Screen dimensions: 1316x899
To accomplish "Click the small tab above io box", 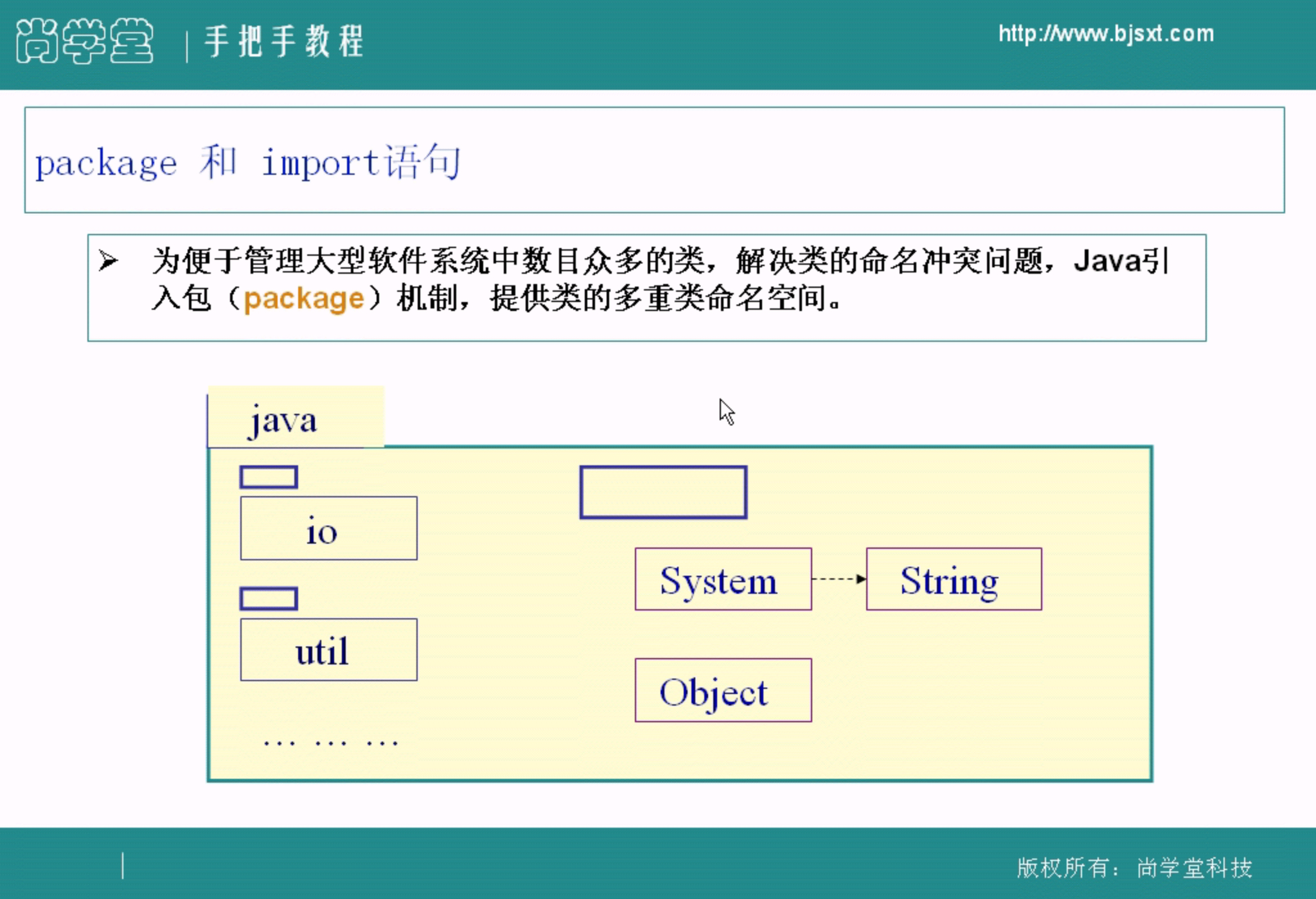I will pos(269,477).
